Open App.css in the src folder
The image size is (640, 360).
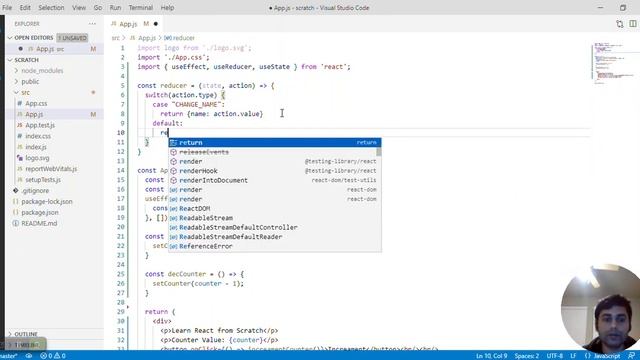[x=36, y=103]
